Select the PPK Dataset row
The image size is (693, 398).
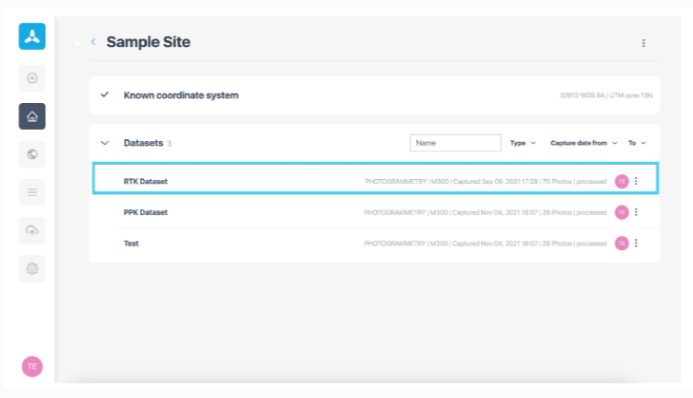[375, 212]
